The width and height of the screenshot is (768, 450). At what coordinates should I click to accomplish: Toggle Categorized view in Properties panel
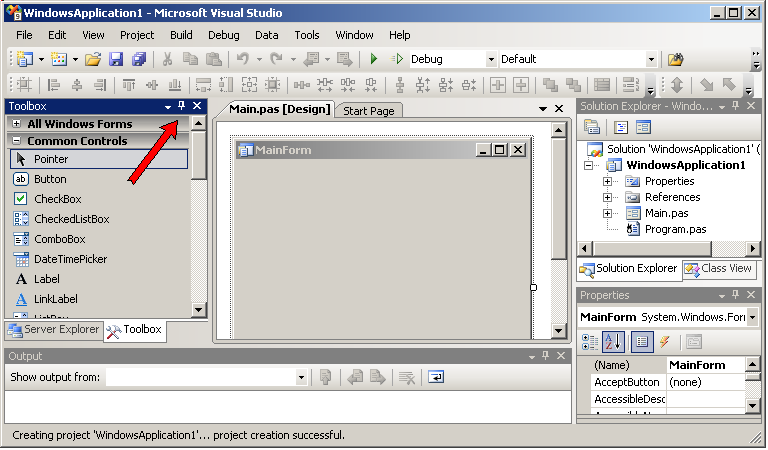pos(590,342)
